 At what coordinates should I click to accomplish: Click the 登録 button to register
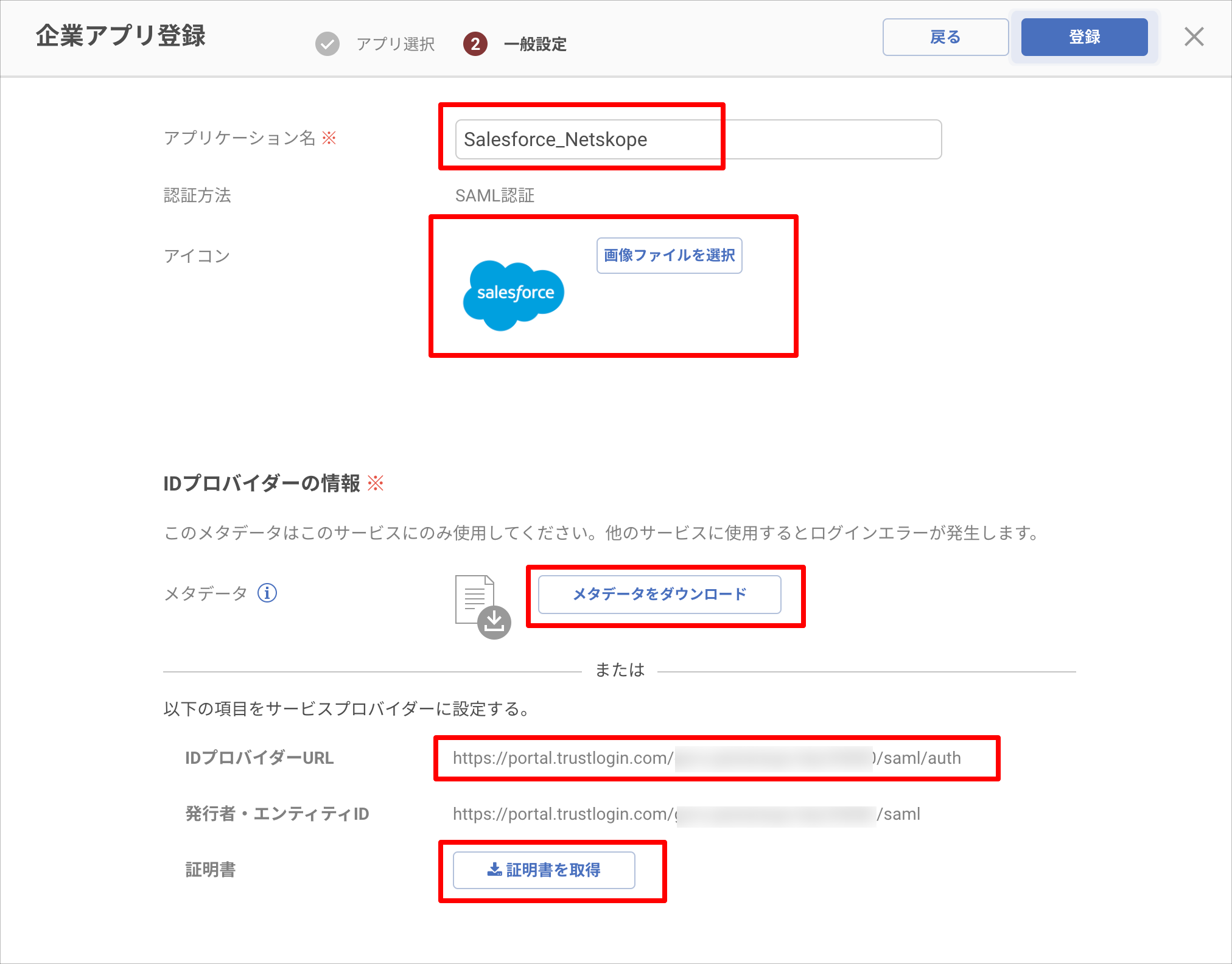pyautogui.click(x=1085, y=37)
